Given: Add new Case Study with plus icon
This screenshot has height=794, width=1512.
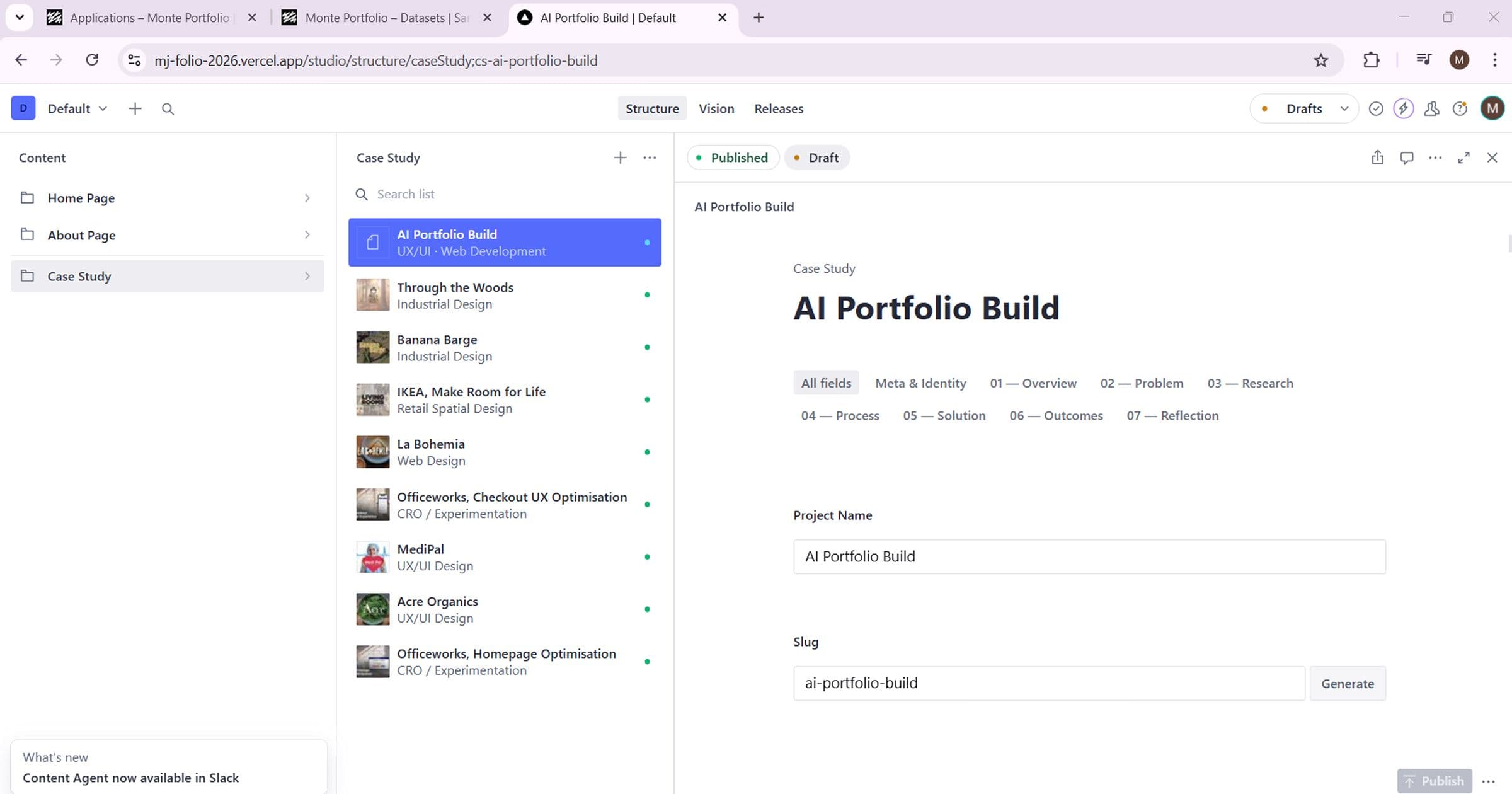Looking at the screenshot, I should [x=620, y=158].
